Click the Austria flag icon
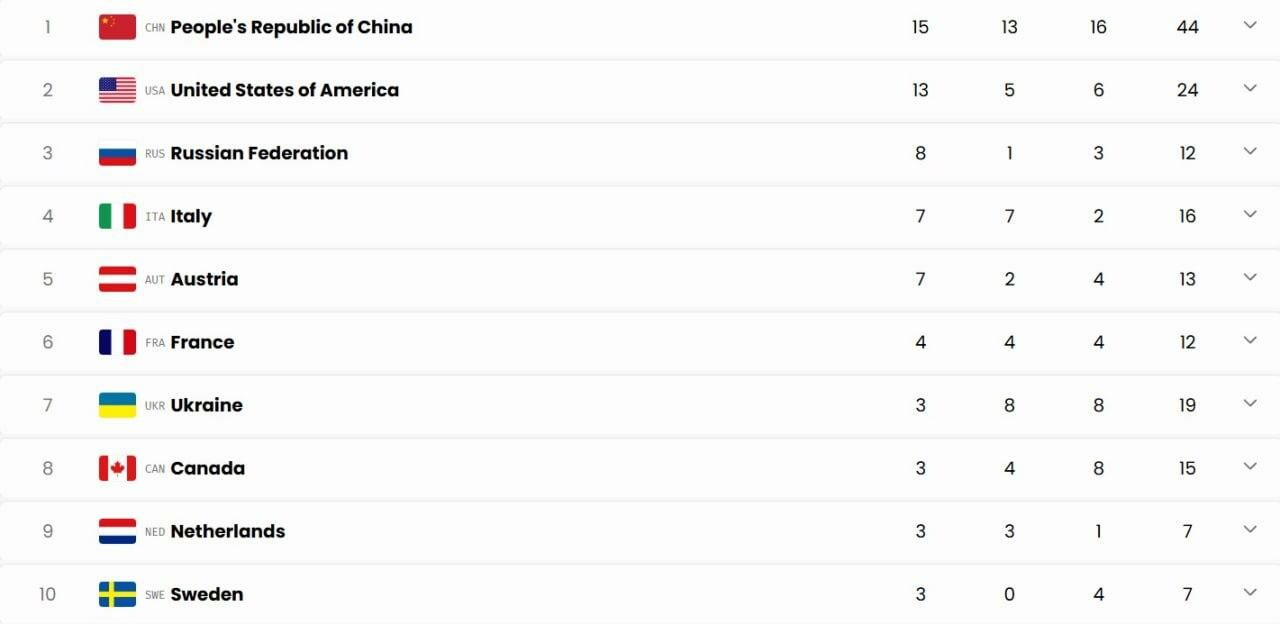The height and width of the screenshot is (624, 1280). pos(117,279)
